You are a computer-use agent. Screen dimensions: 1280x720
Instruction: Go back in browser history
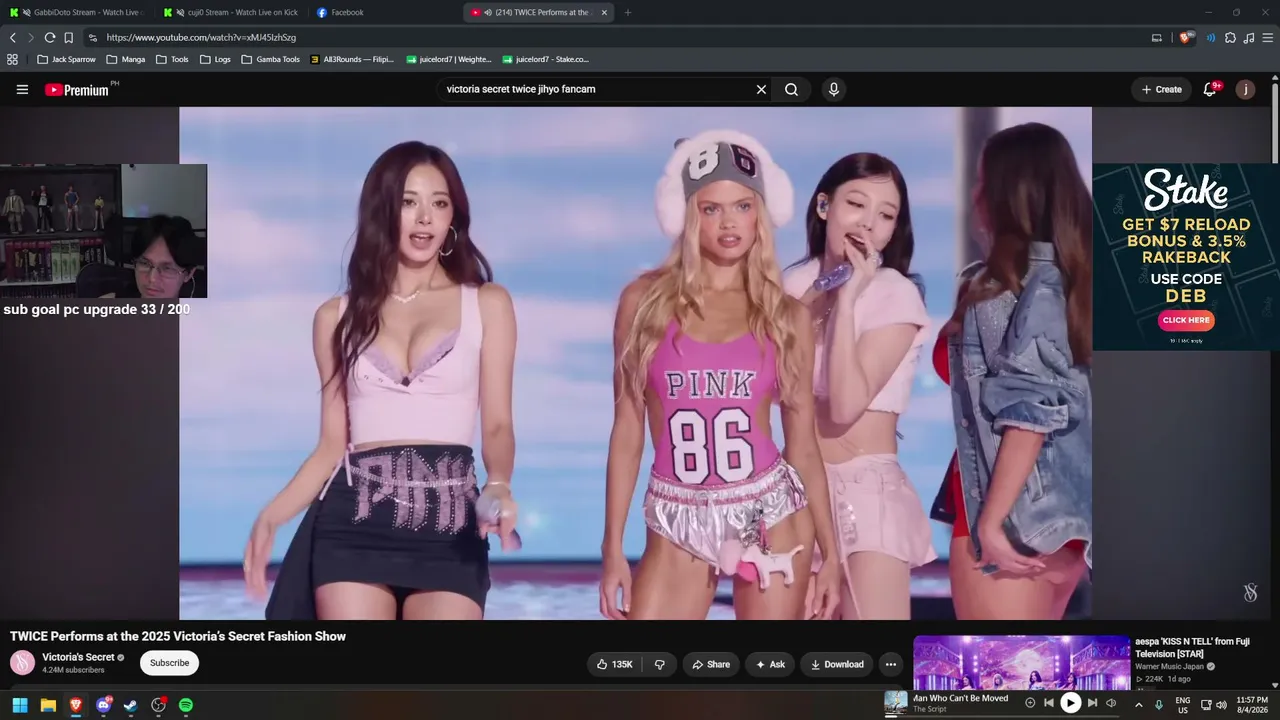tap(13, 38)
